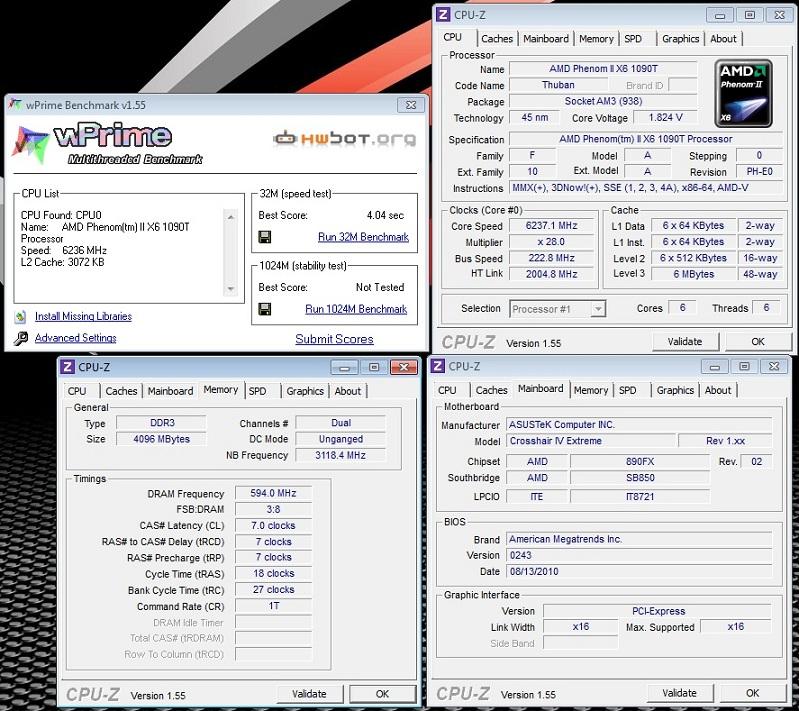Select About tab in Memory window
The width and height of the screenshot is (799, 711).
click(x=348, y=391)
